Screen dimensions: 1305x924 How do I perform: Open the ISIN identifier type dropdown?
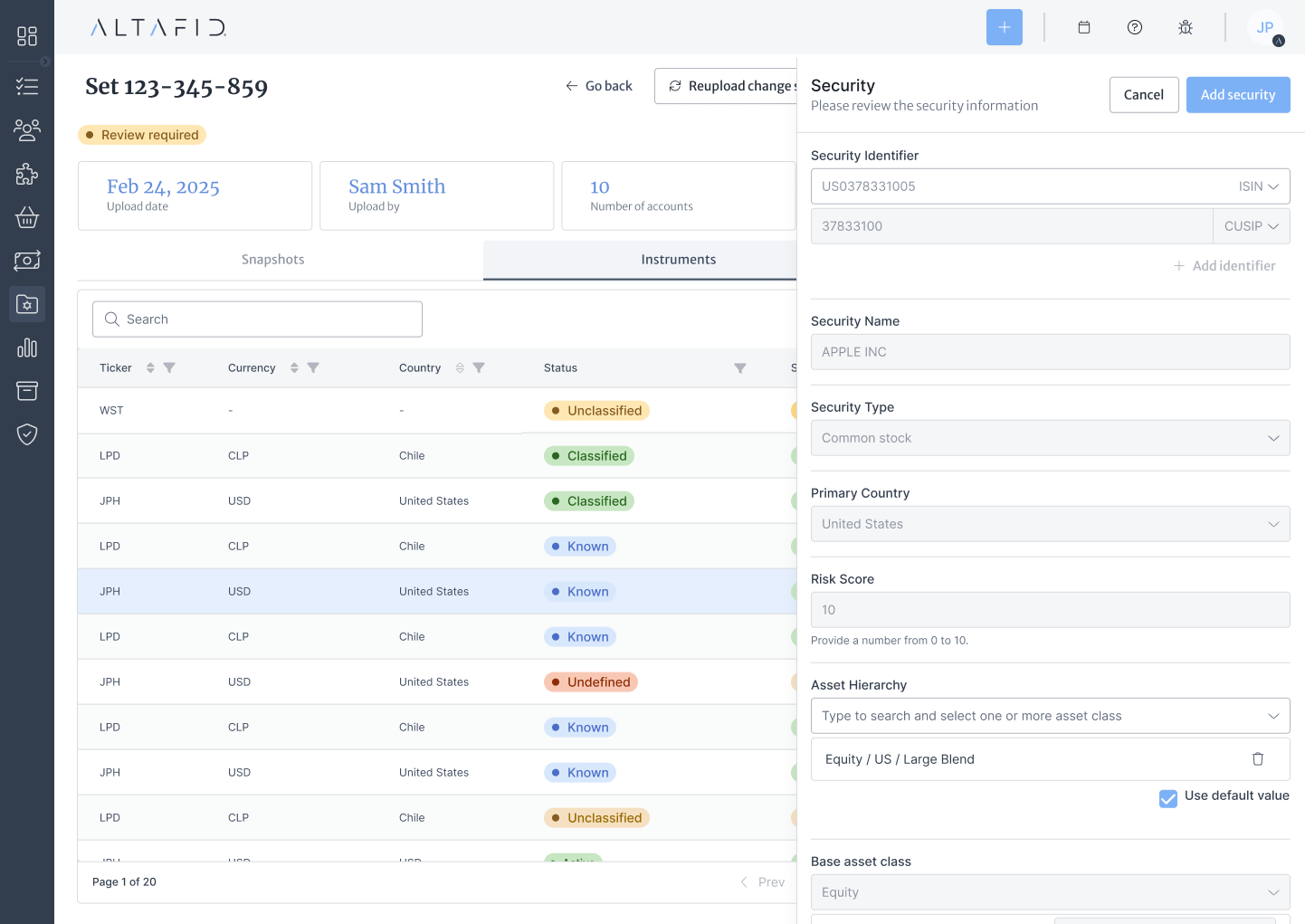pos(1258,186)
